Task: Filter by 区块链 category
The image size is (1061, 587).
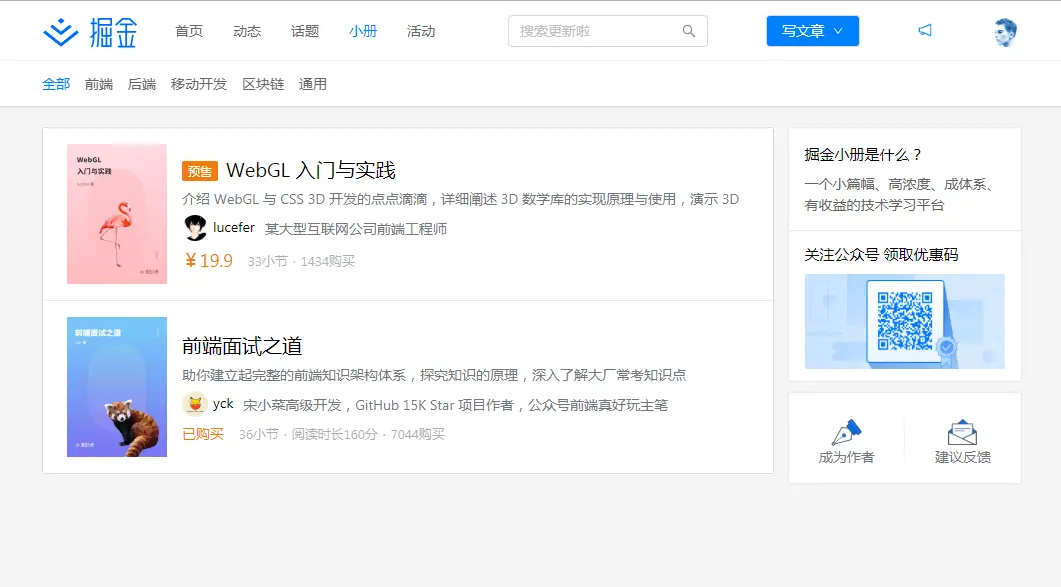Action: click(x=263, y=84)
